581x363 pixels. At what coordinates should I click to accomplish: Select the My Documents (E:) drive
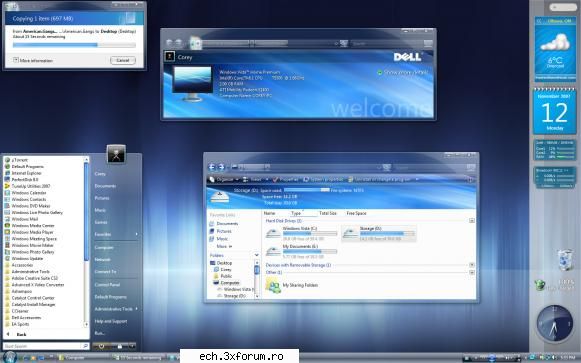pos(301,252)
